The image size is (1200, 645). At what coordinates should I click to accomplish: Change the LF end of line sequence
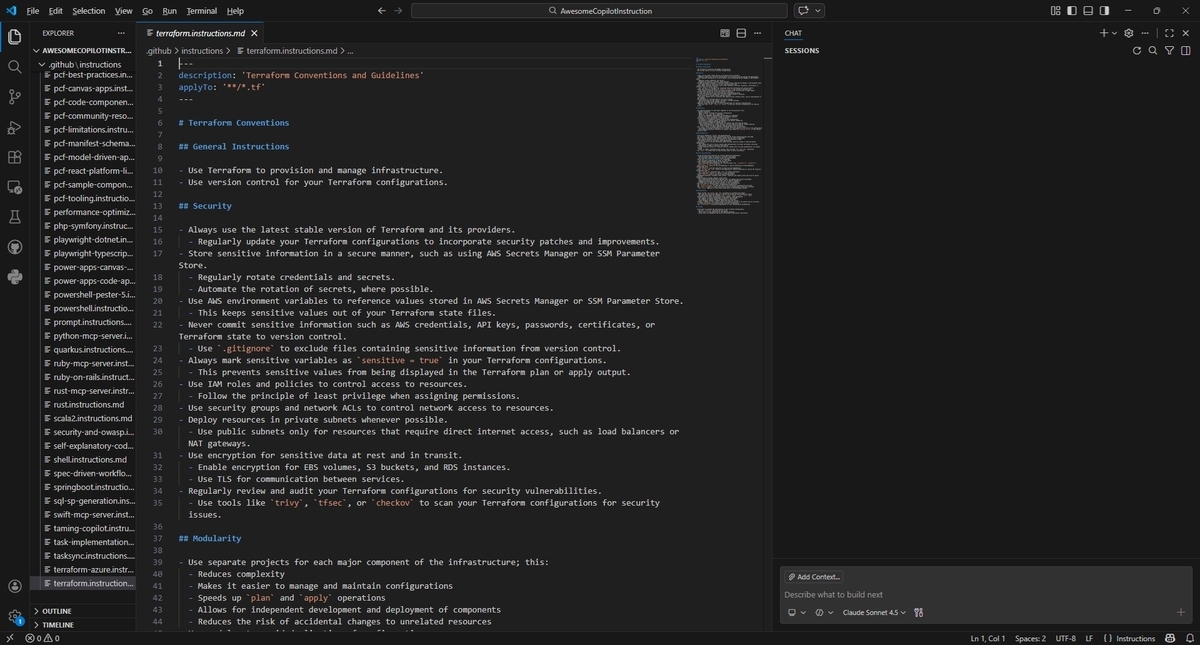click(1089, 638)
